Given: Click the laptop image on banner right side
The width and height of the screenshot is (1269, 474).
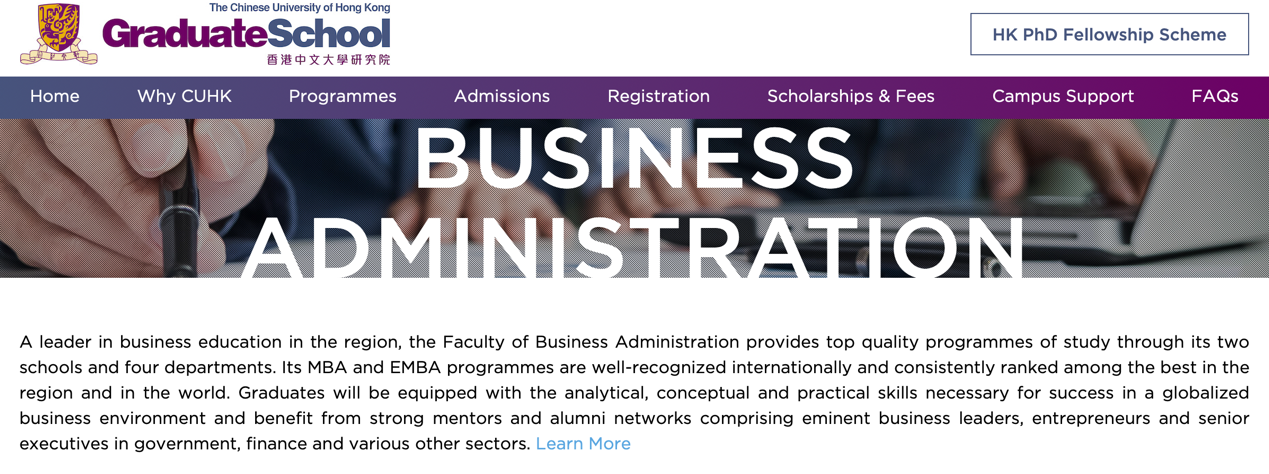Looking at the screenshot, I should tap(1150, 200).
